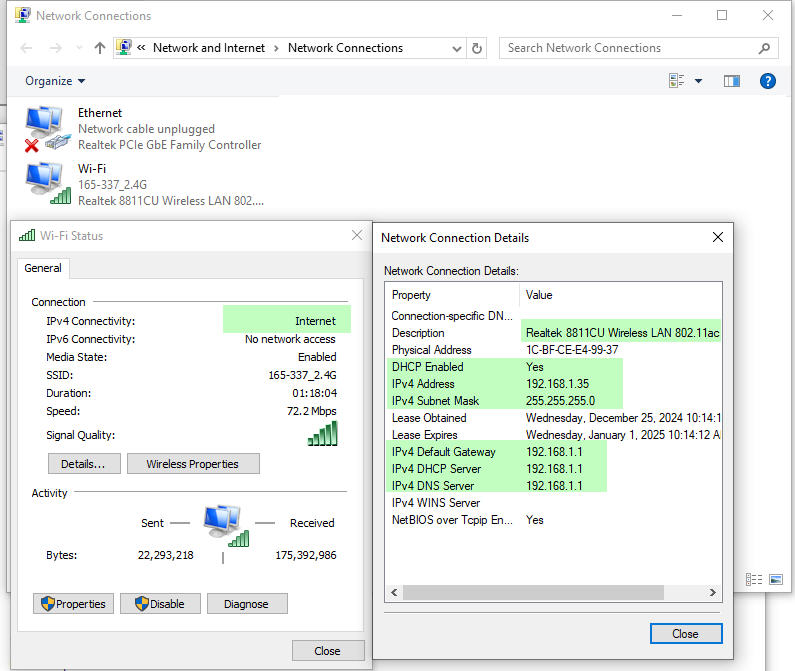This screenshot has height=671, width=795.
Task: Click the change view layout icon
Action: (677, 81)
